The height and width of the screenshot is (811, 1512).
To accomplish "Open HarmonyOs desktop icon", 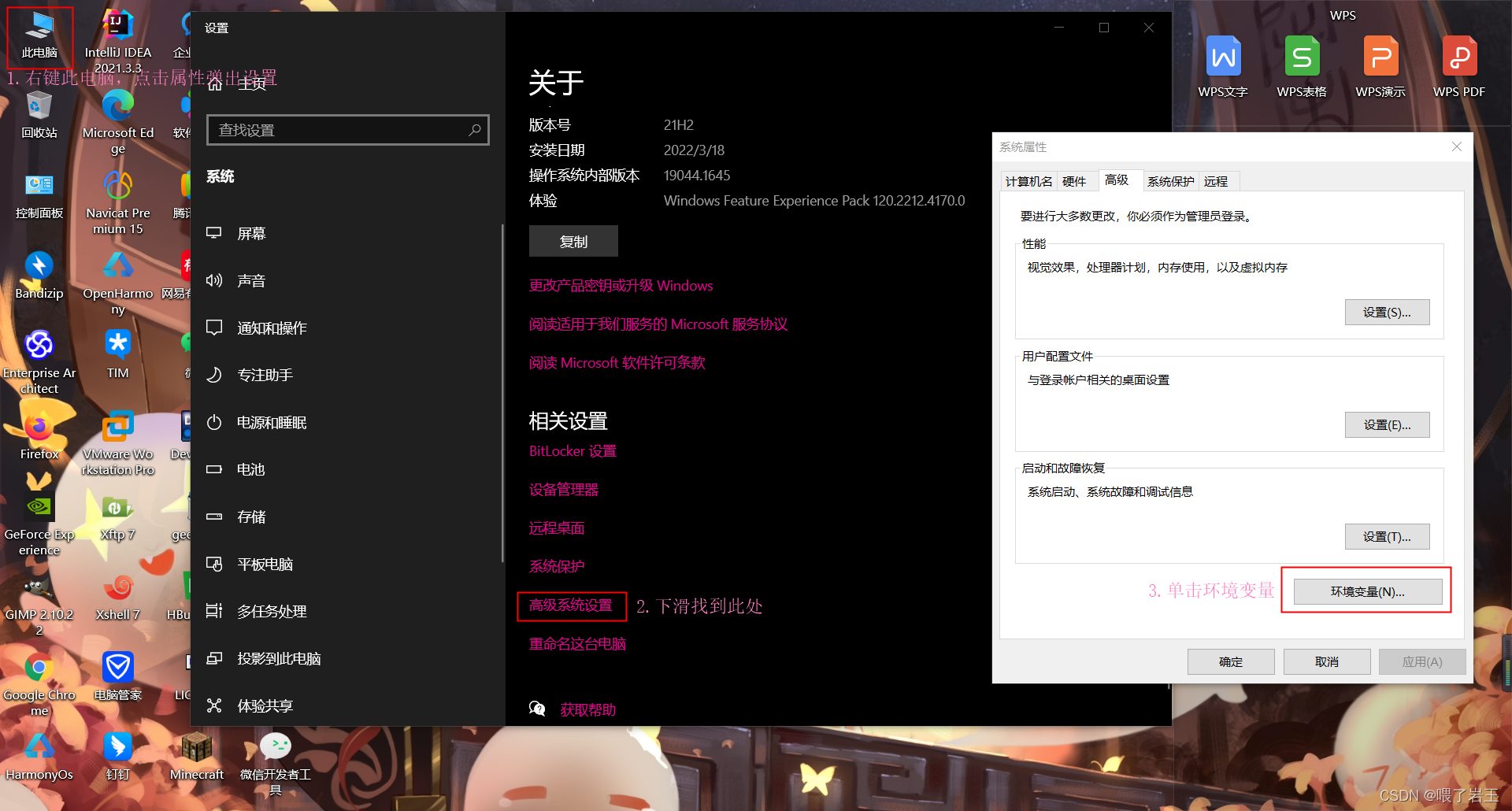I will coord(39,757).
